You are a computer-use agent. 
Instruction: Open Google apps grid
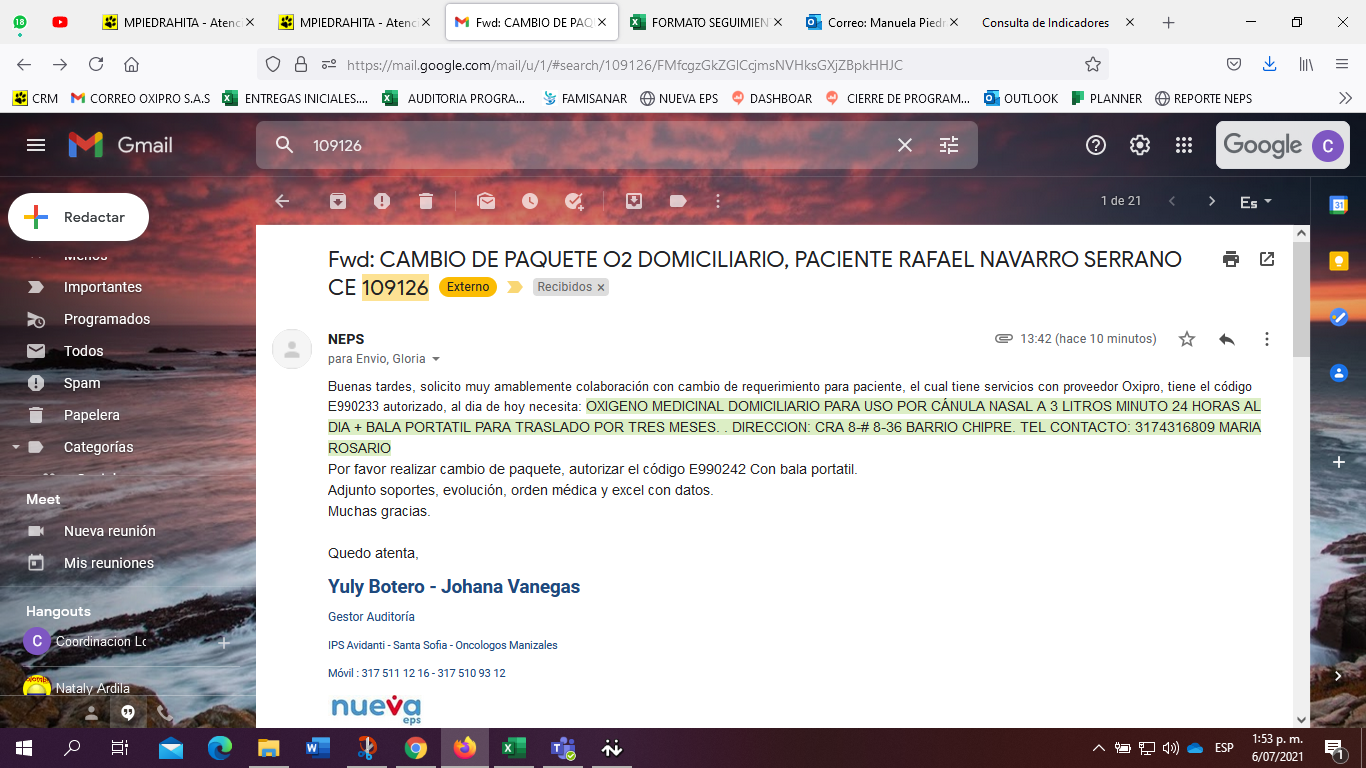click(x=1184, y=145)
